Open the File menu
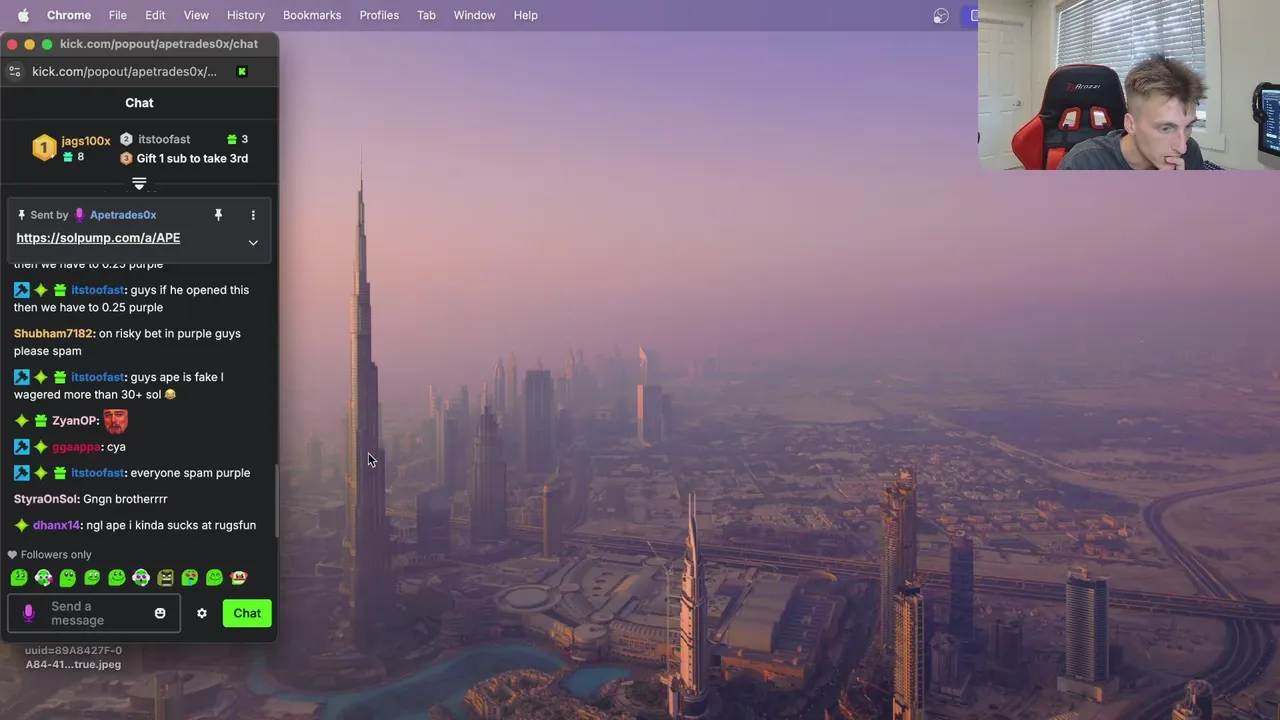Viewport: 1280px width, 720px height. tap(117, 15)
